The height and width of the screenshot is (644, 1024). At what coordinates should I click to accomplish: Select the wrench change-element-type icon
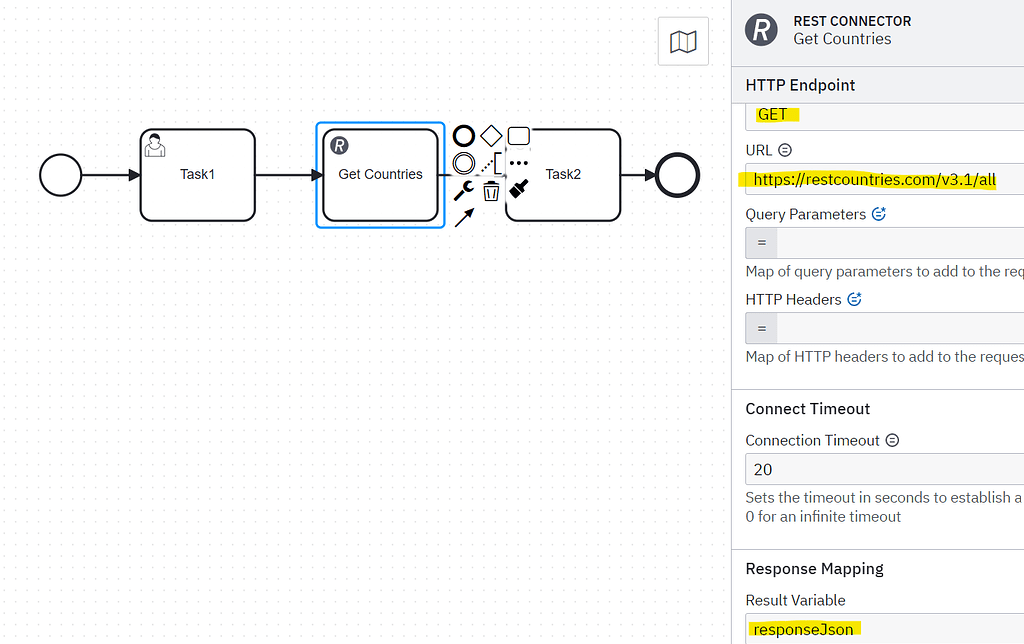pos(463,188)
